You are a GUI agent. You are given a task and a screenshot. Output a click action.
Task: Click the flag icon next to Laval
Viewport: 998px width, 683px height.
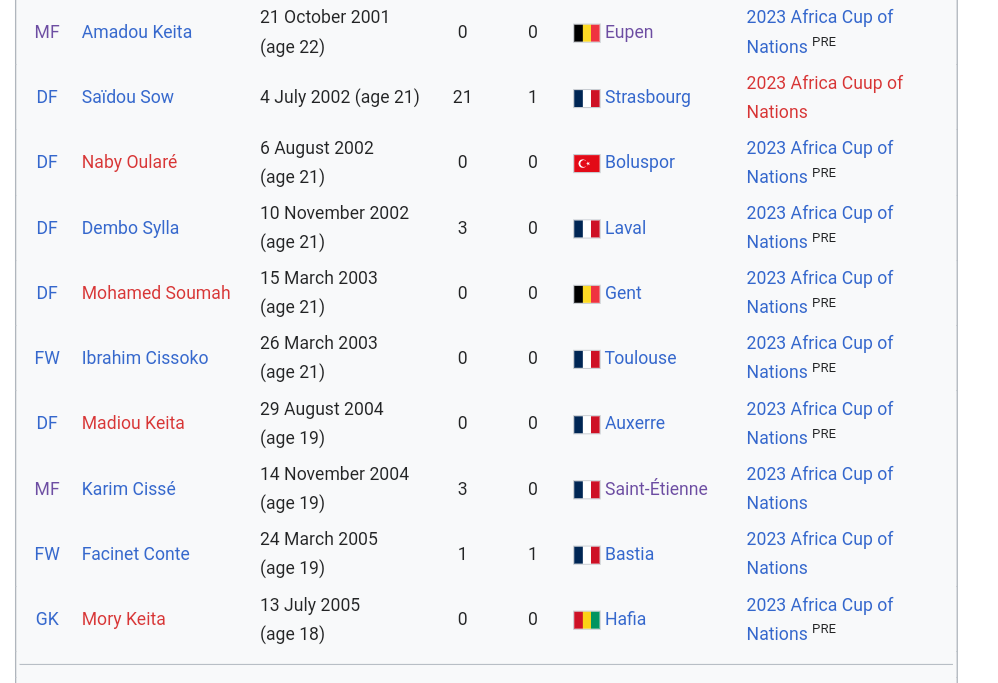(586, 229)
